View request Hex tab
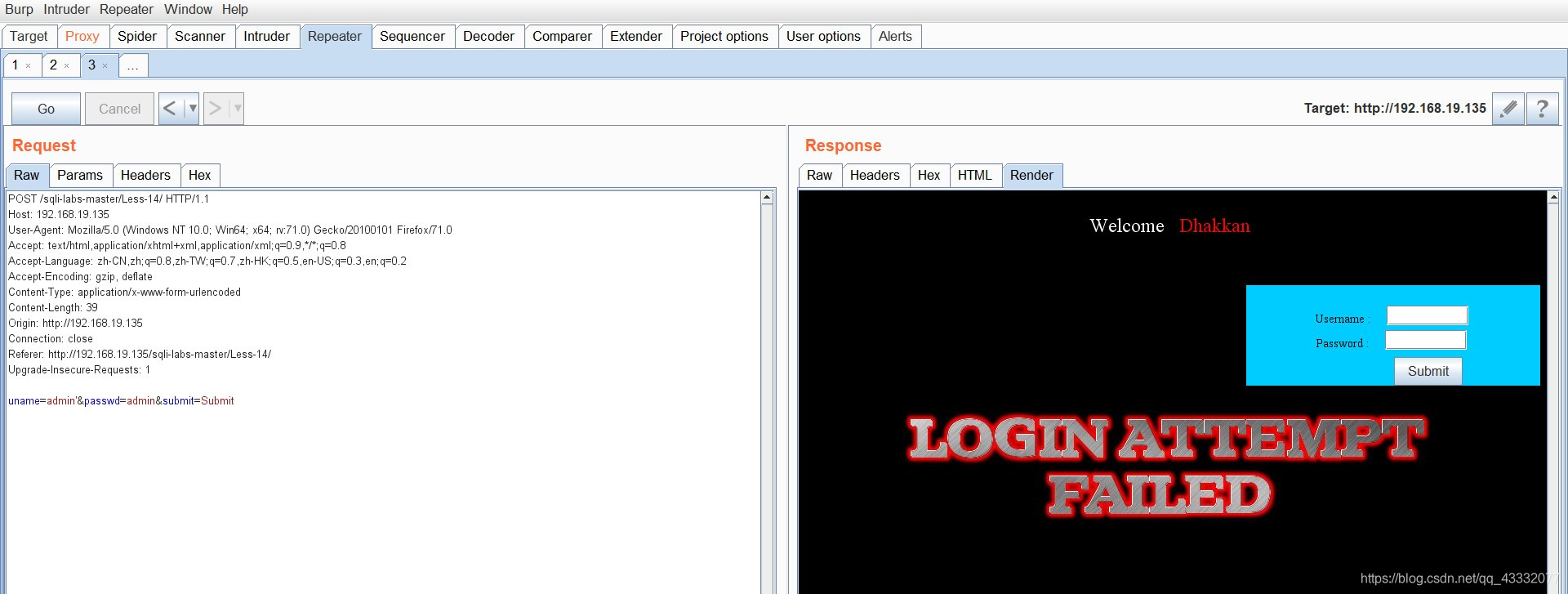 200,176
